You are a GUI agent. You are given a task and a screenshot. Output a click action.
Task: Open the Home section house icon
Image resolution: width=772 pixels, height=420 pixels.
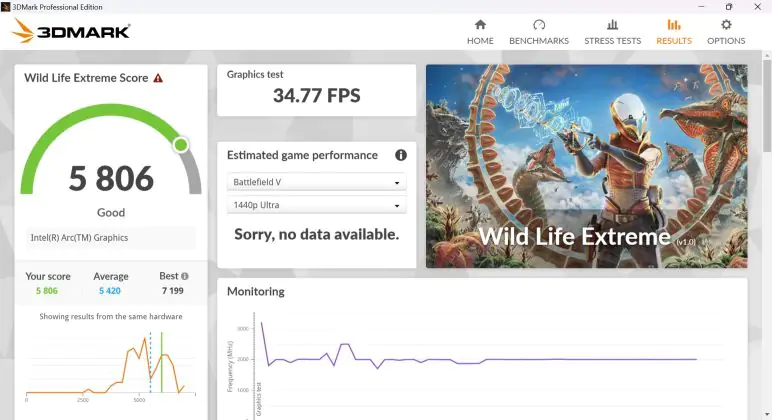(x=480, y=25)
